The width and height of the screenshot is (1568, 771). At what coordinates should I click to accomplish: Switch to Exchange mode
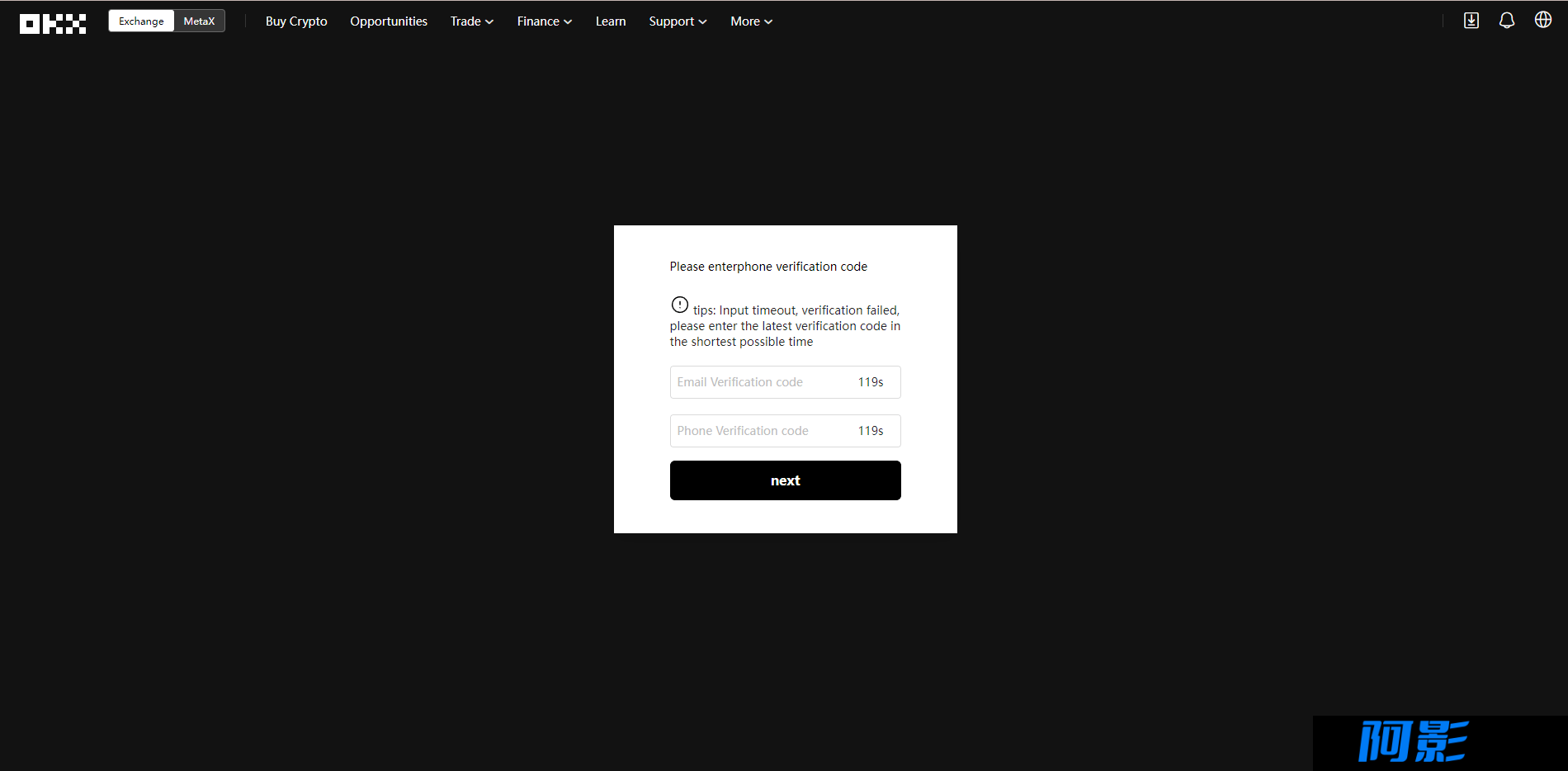[141, 21]
